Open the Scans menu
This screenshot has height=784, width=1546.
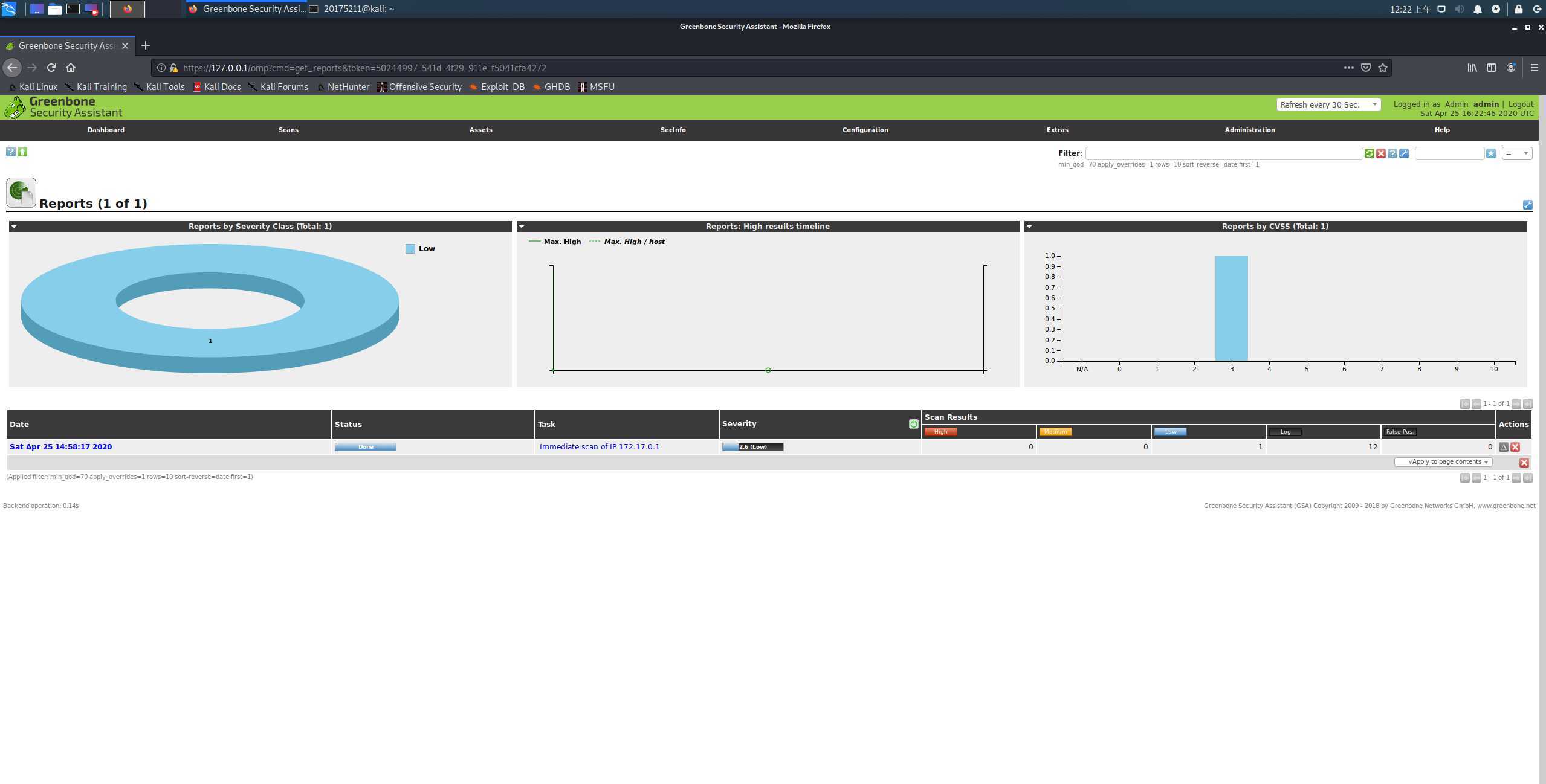[288, 130]
